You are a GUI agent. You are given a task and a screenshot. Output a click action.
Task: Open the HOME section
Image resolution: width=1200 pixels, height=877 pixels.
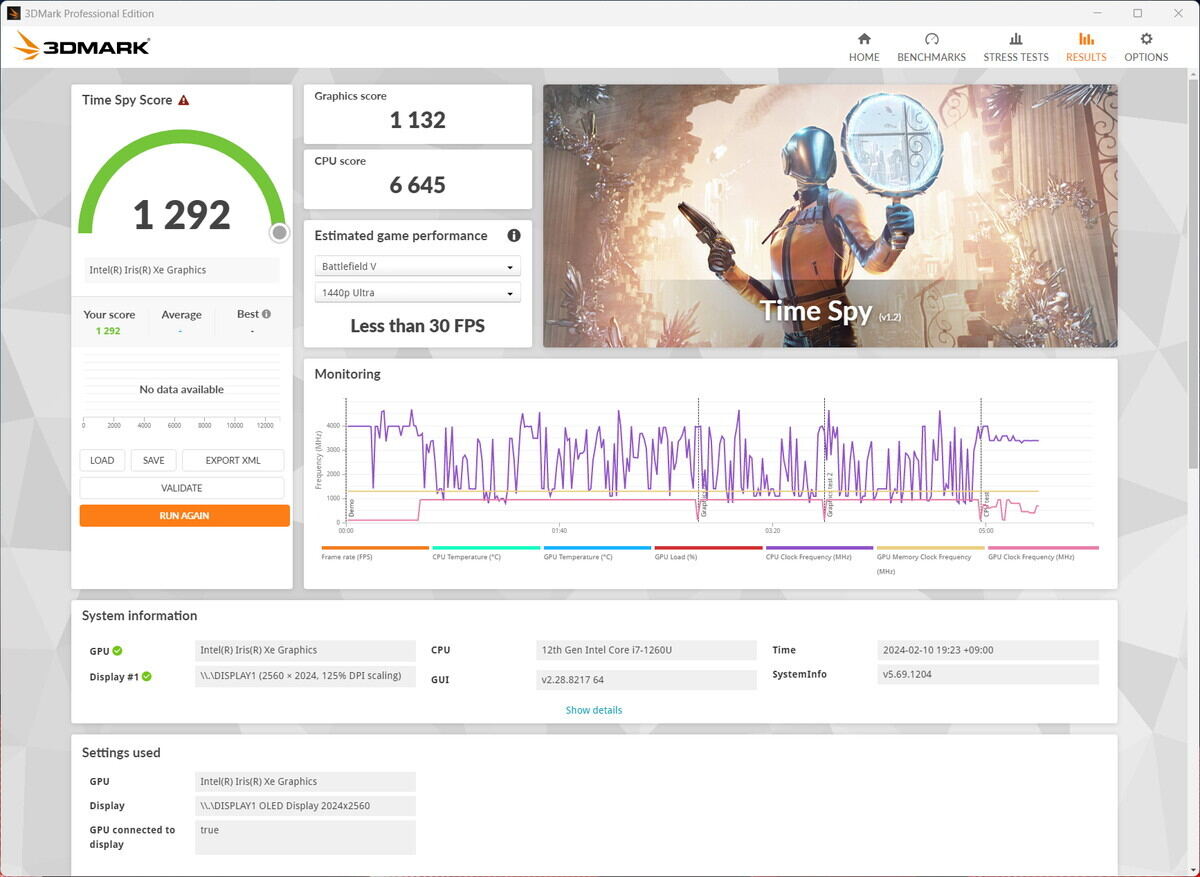[864, 47]
